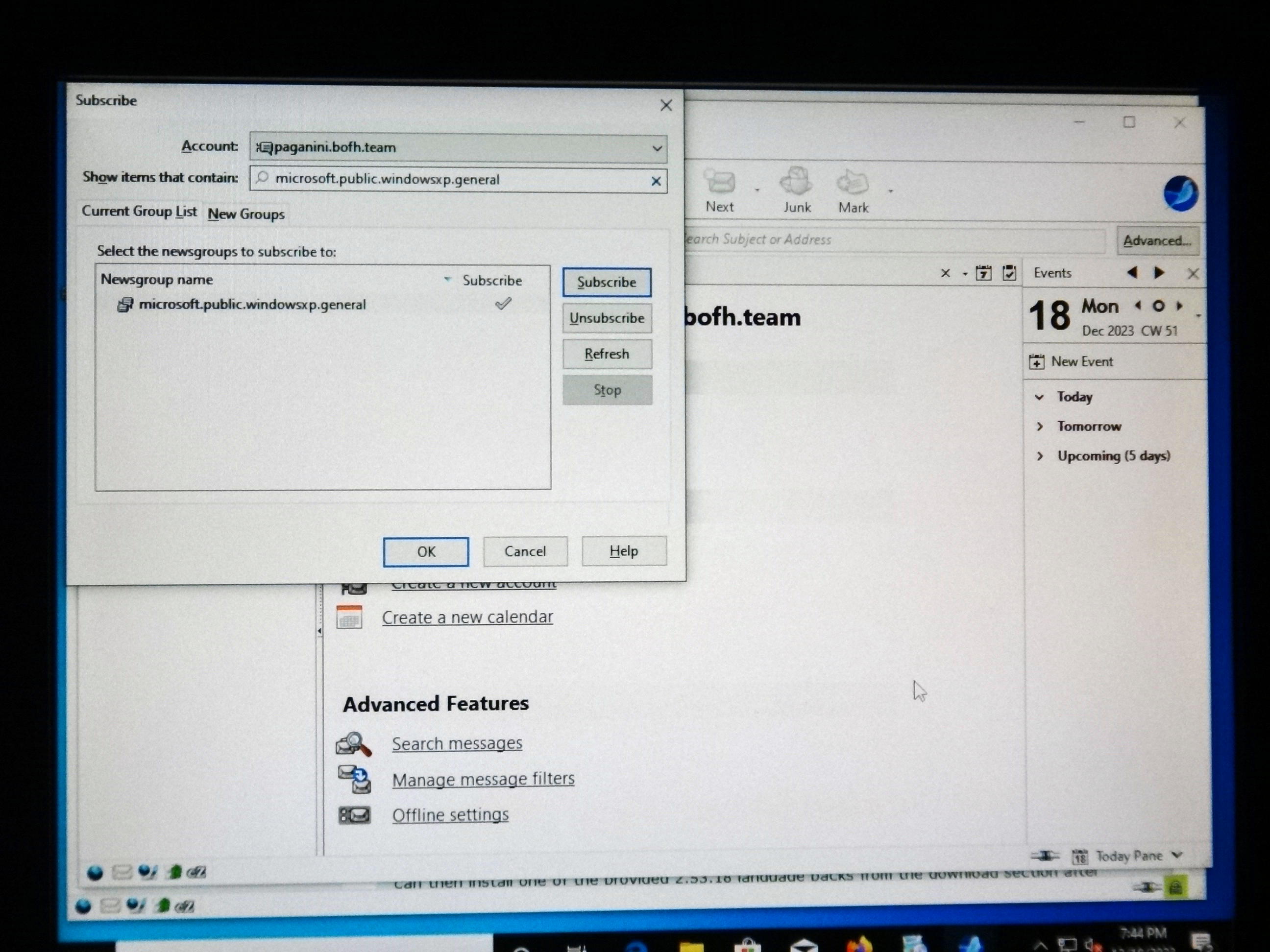Click the filter icon beside Manage message filters
Viewport: 1270px width, 952px height.
pos(354,779)
